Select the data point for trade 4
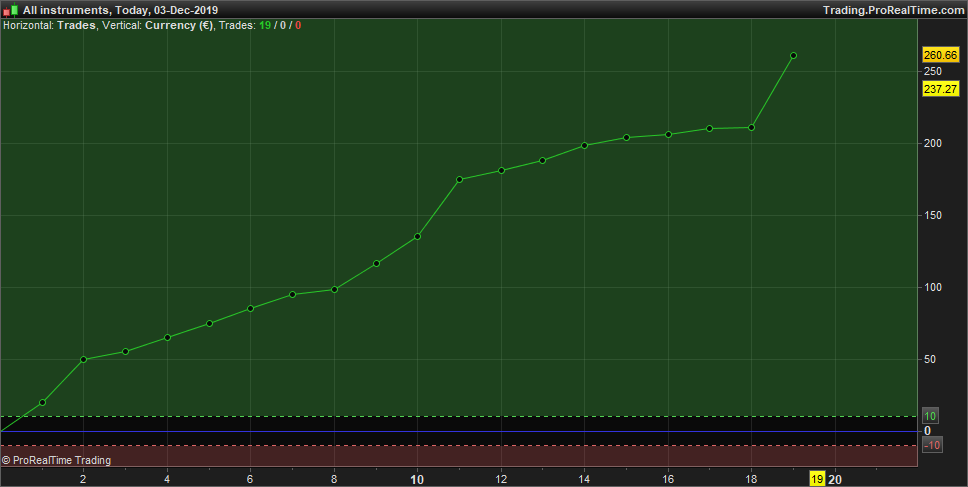Viewport: 968px width, 487px height. point(167,337)
